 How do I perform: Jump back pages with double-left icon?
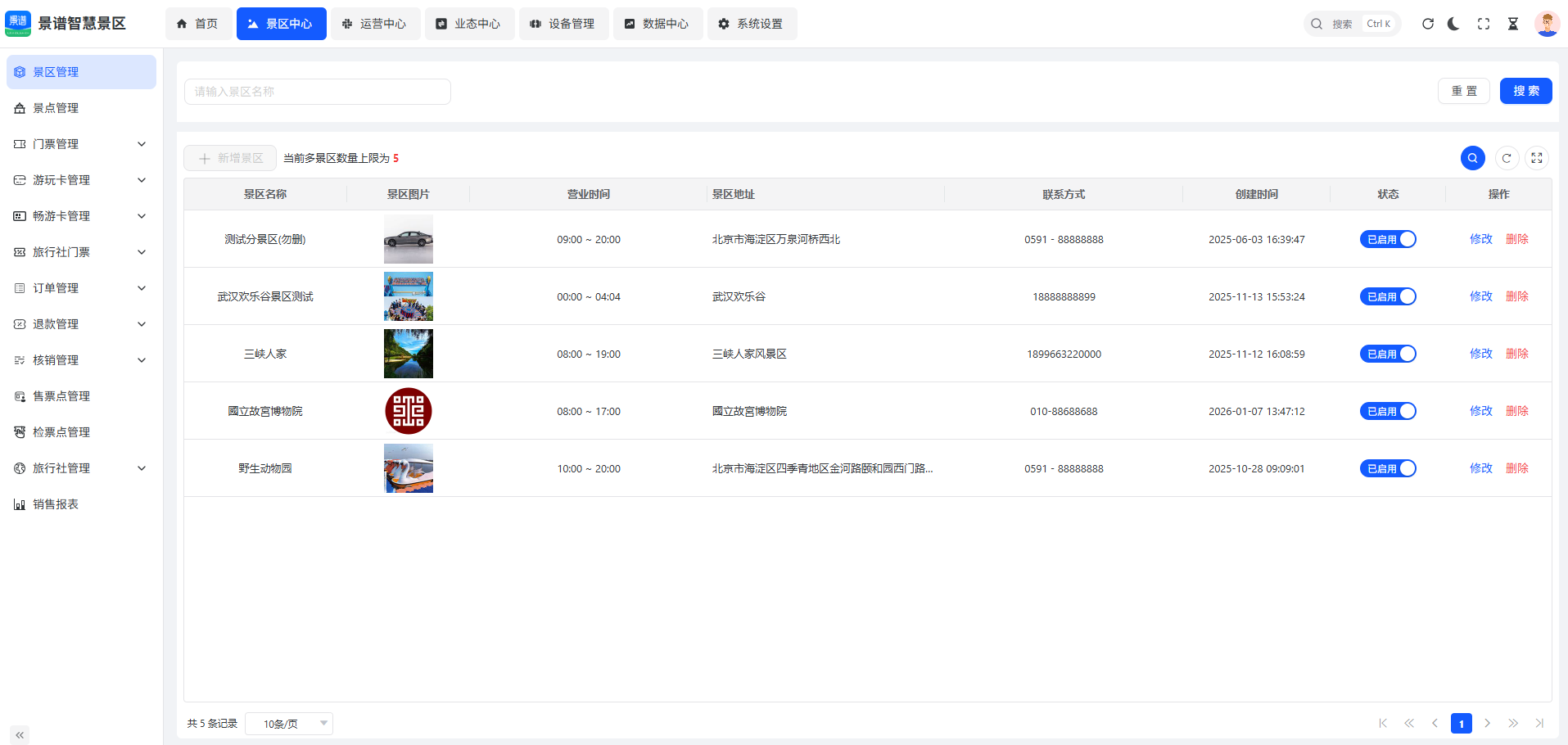[1409, 723]
